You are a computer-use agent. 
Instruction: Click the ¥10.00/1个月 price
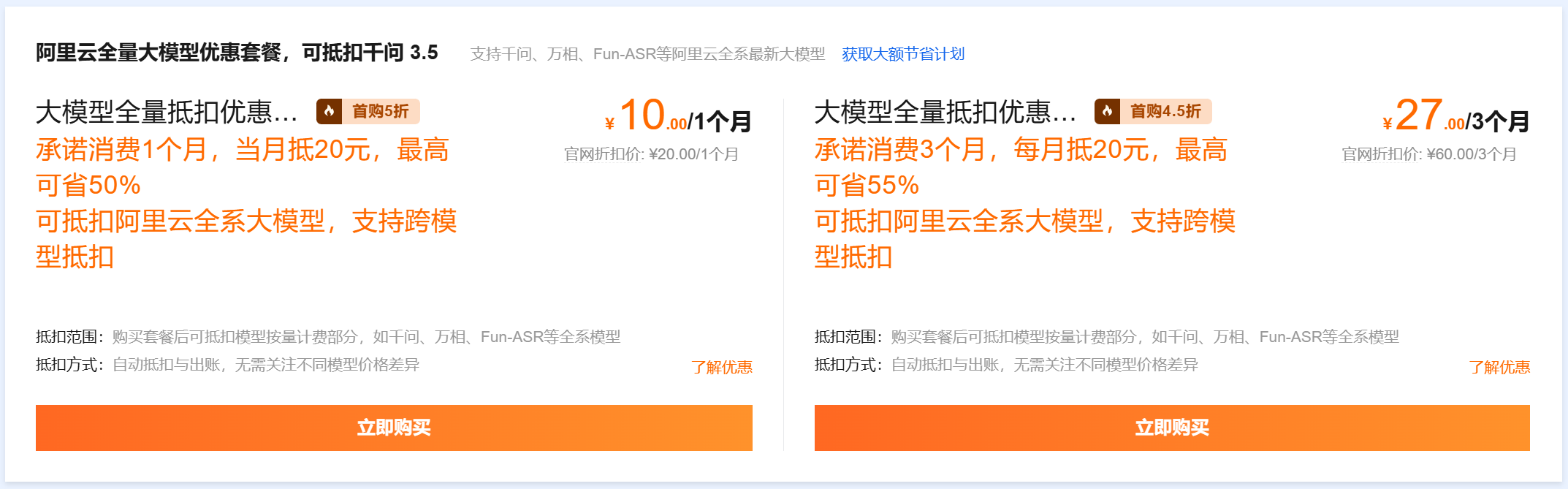tap(678, 116)
